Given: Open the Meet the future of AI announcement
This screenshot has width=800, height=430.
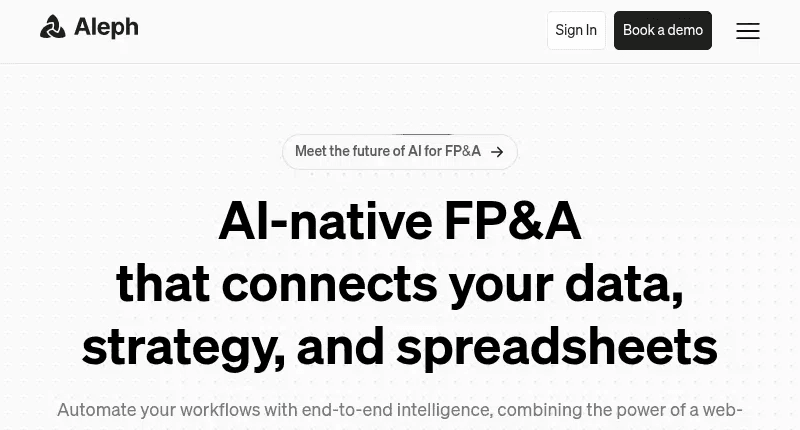Looking at the screenshot, I should pos(388,152).
